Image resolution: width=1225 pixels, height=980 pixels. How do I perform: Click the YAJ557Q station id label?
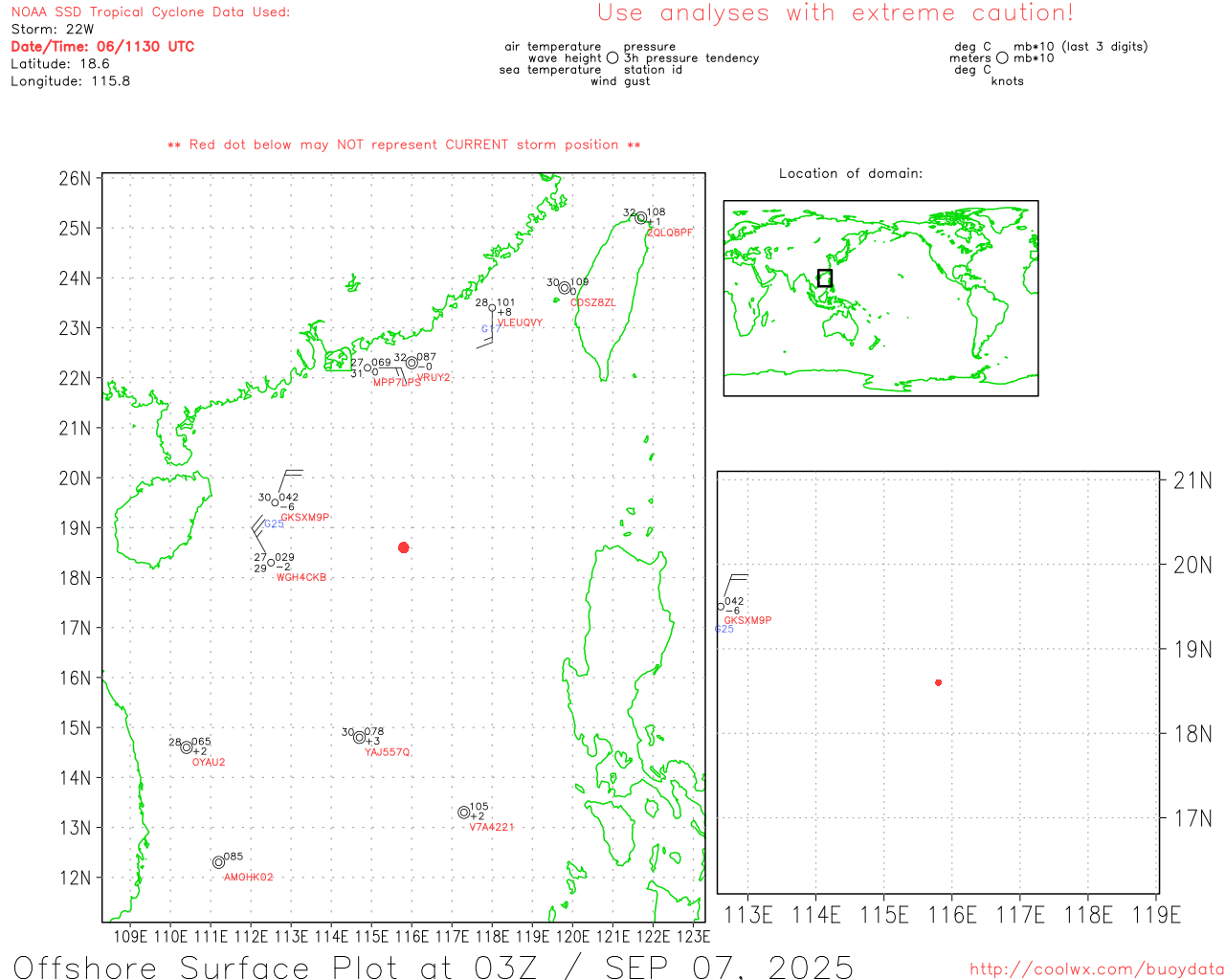388,752
